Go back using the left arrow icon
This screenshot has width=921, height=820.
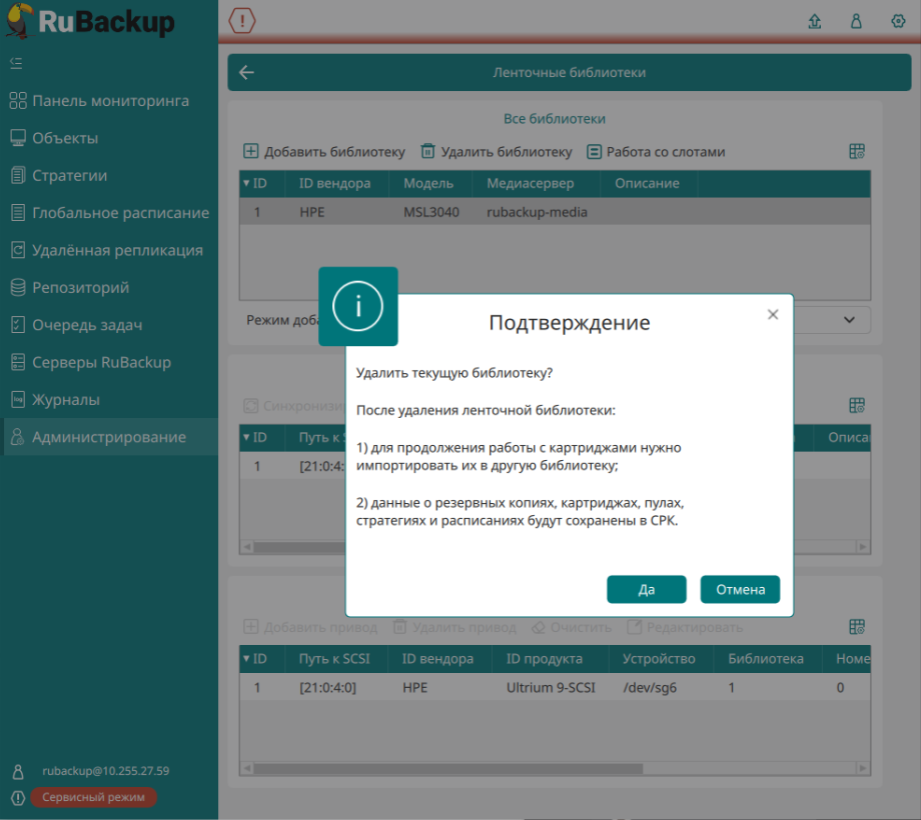[246, 73]
